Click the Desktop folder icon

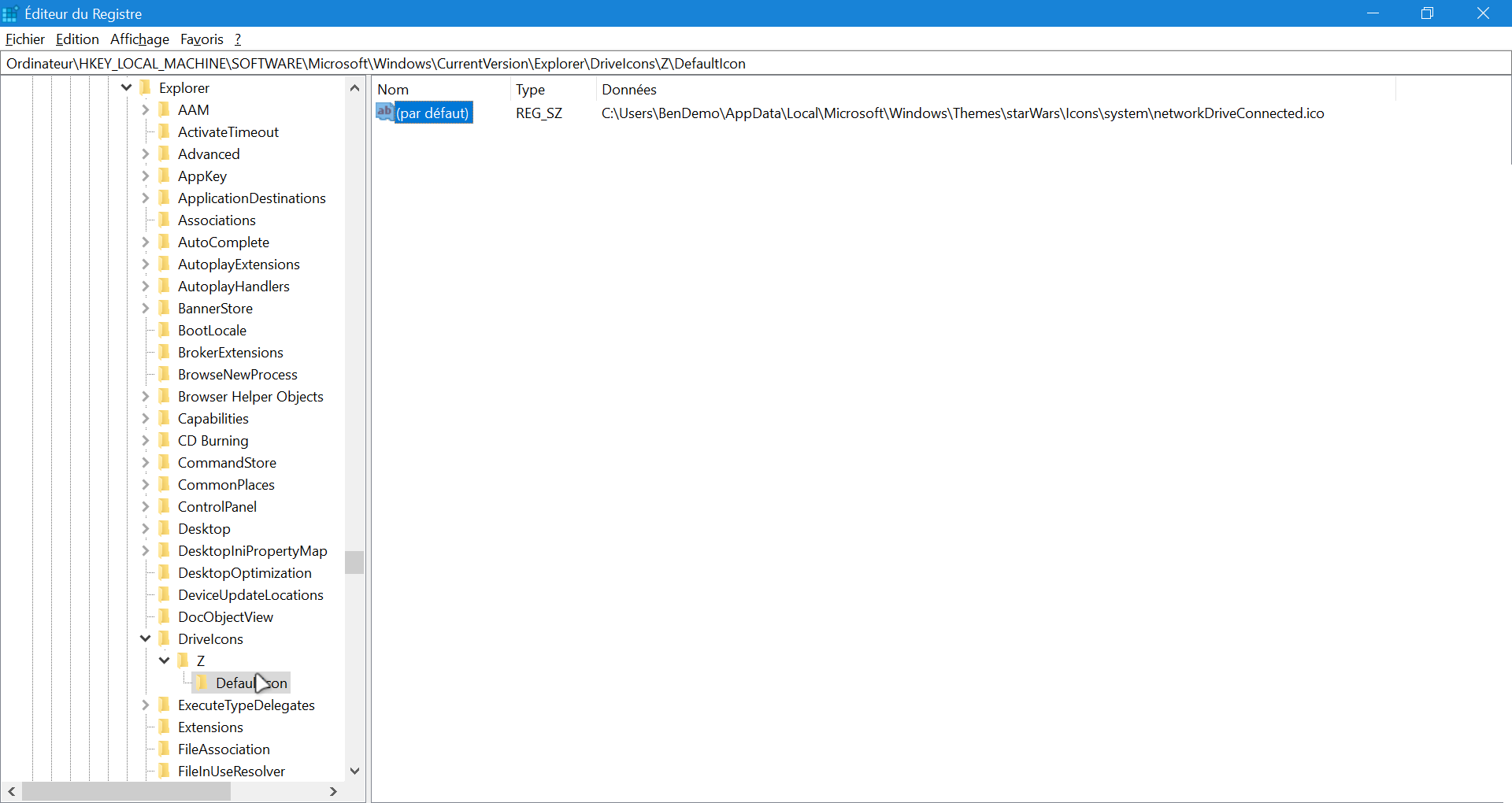(165, 528)
